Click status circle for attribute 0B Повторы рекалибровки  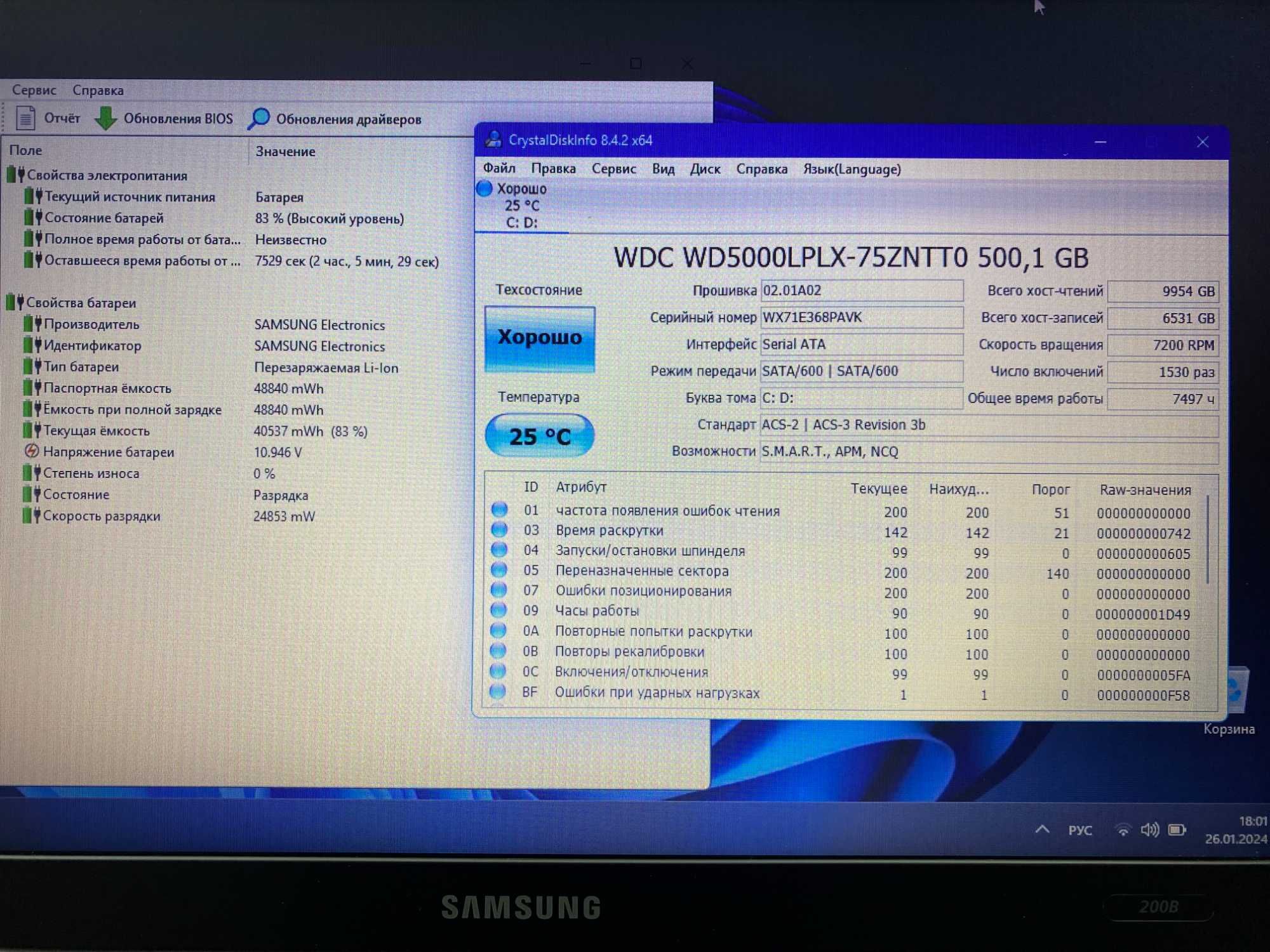coord(498,651)
